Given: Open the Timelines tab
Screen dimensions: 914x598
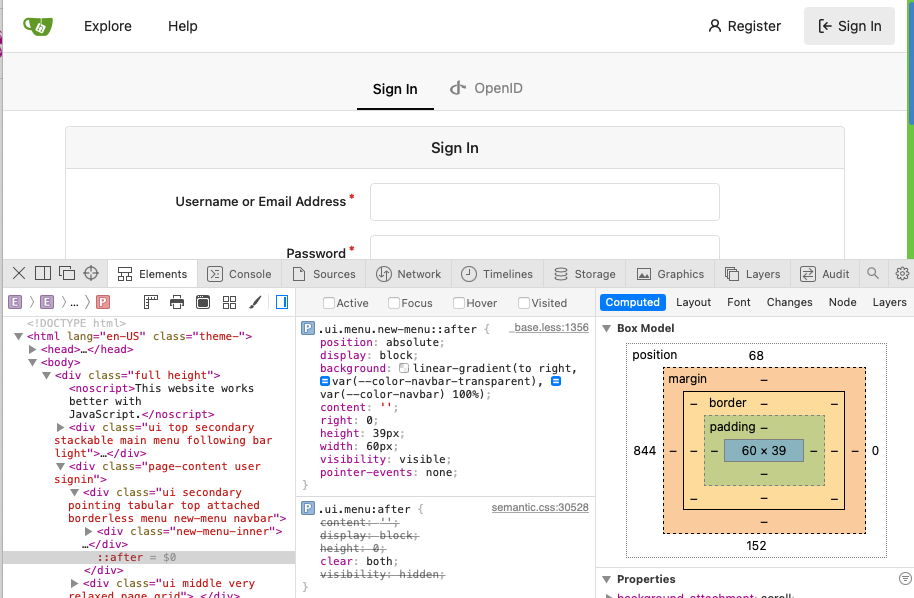Looking at the screenshot, I should (497, 274).
